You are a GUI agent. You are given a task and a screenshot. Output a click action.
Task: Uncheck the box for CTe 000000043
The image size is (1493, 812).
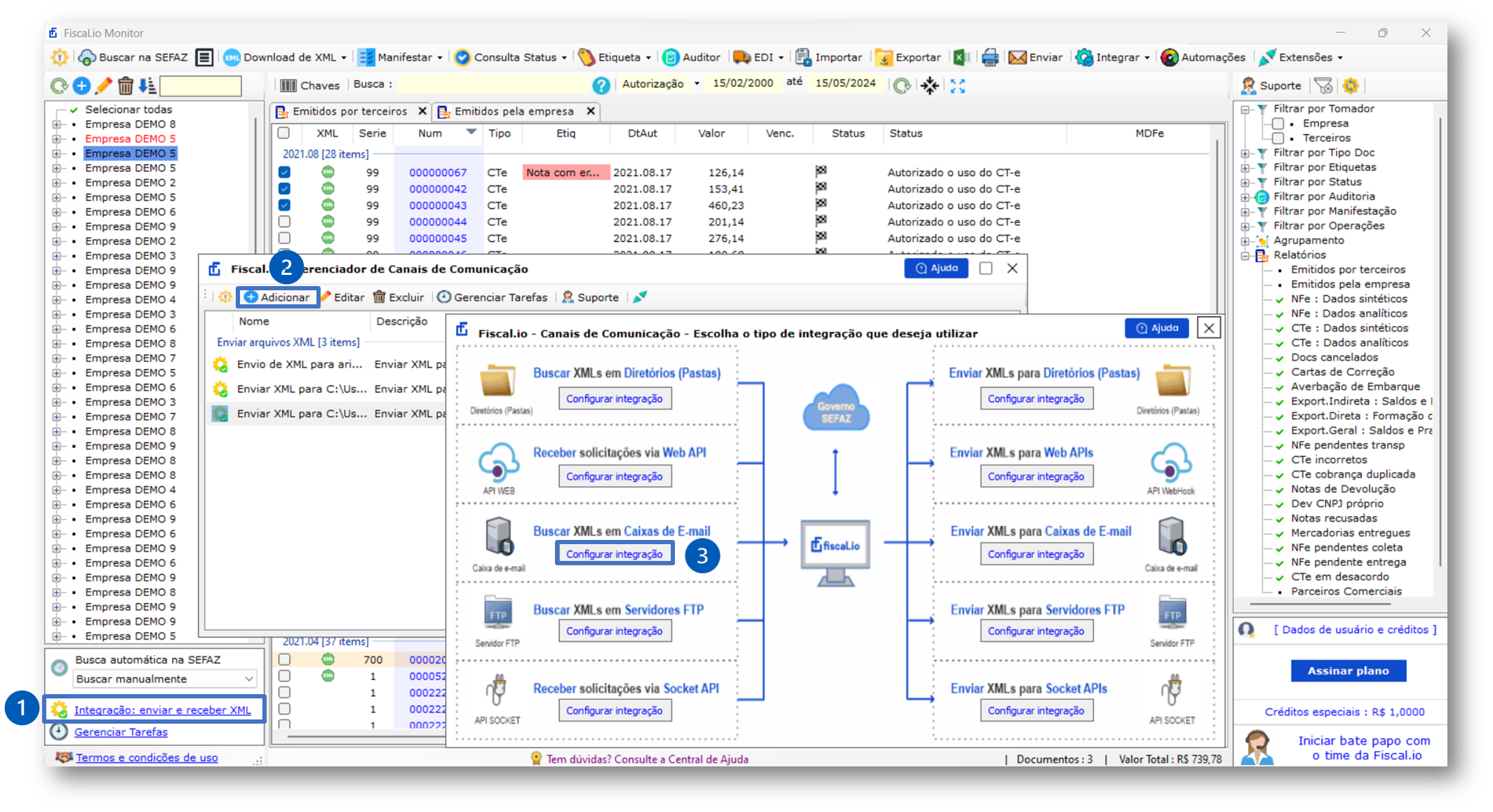click(284, 205)
